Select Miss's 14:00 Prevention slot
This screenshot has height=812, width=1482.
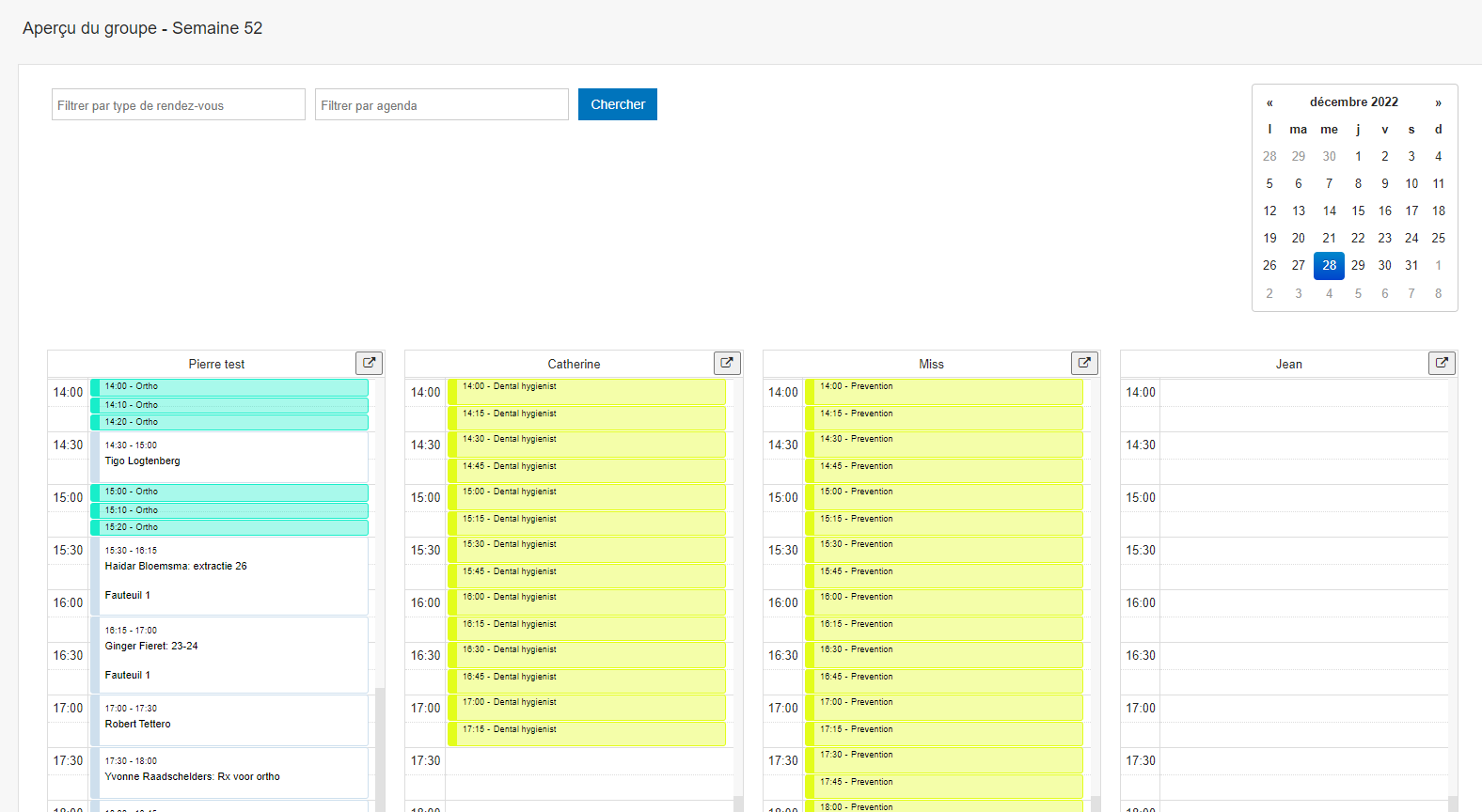944,392
